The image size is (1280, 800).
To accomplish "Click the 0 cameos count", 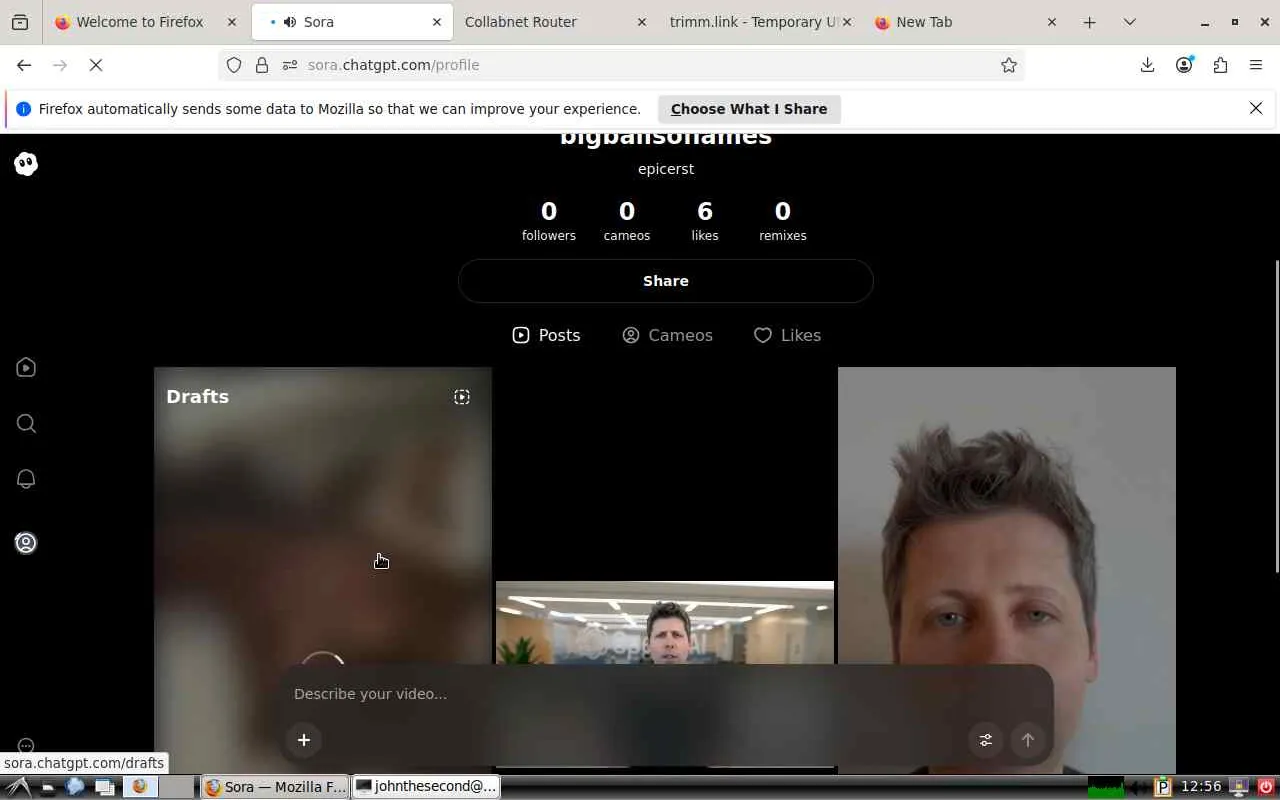I will pyautogui.click(x=627, y=221).
